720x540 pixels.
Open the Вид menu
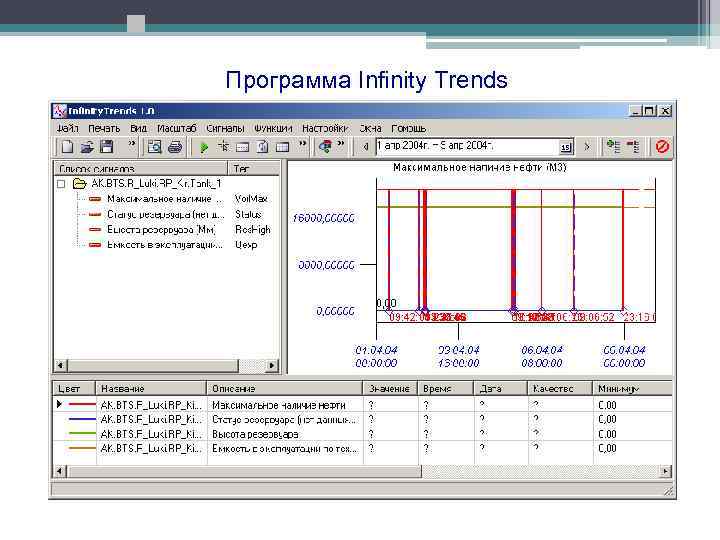138,129
